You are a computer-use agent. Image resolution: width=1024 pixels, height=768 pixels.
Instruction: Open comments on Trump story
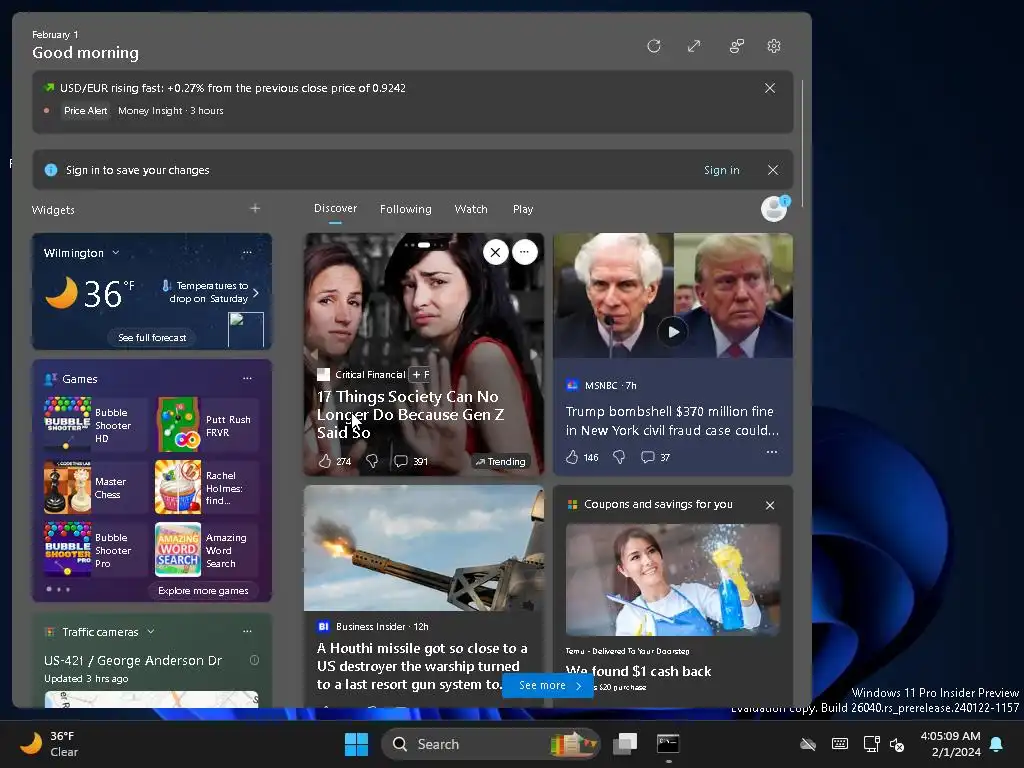(656, 457)
